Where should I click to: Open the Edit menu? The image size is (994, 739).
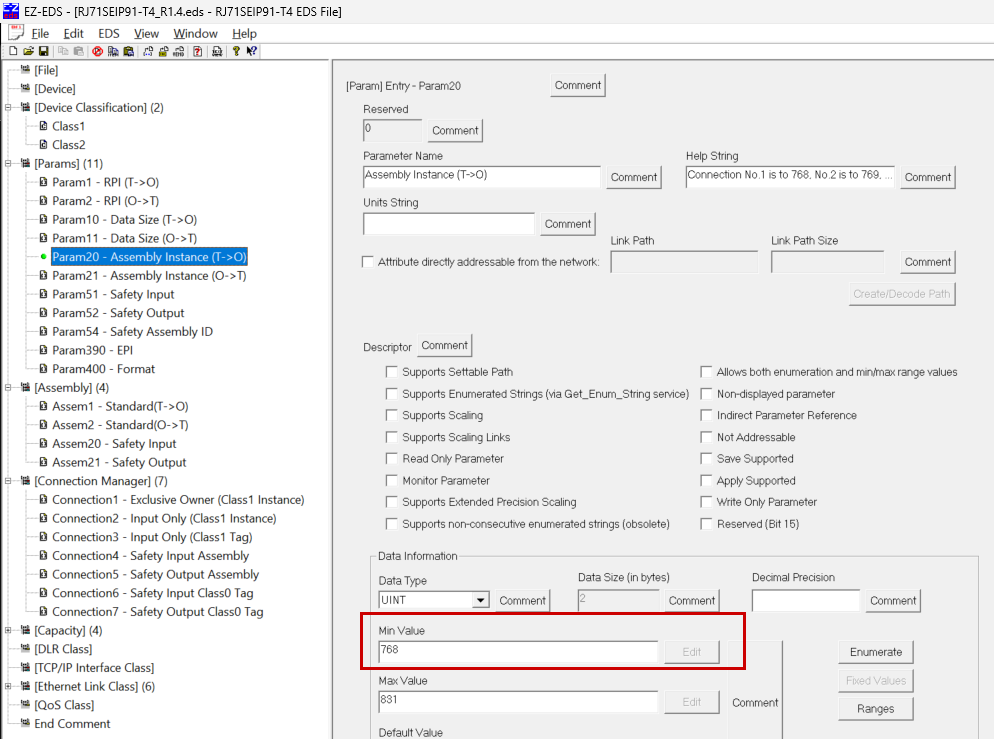coord(74,34)
